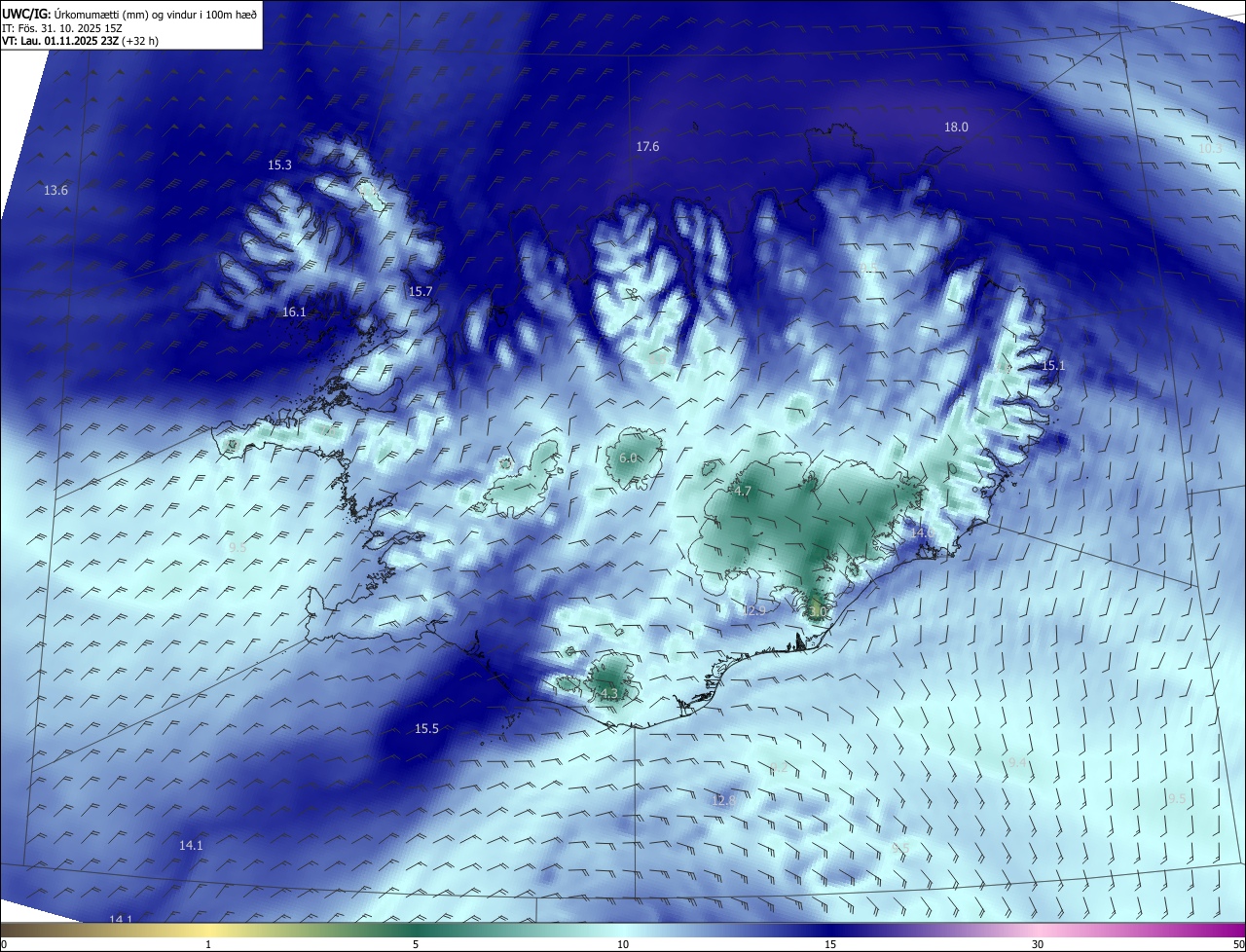1246x952 pixels.
Task: Click the 17.6 value north of Iceland
Action: 647,146
